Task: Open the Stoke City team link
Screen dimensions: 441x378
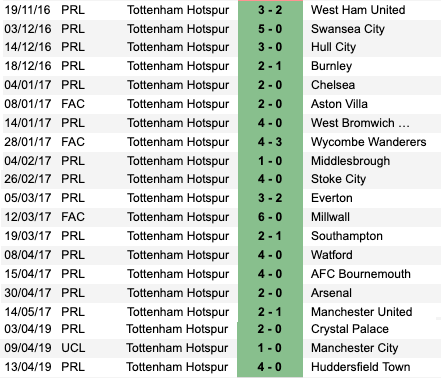Action: coord(338,179)
